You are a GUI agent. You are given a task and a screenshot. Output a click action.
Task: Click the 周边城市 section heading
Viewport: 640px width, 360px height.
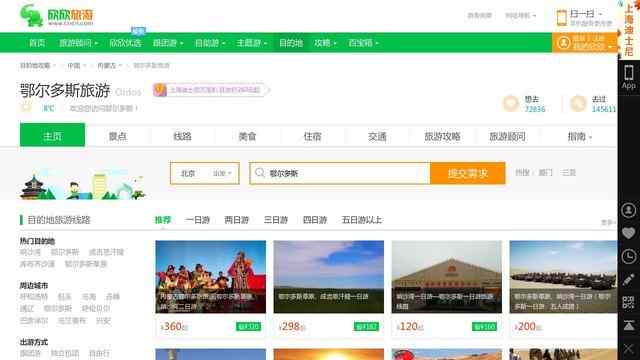point(34,285)
